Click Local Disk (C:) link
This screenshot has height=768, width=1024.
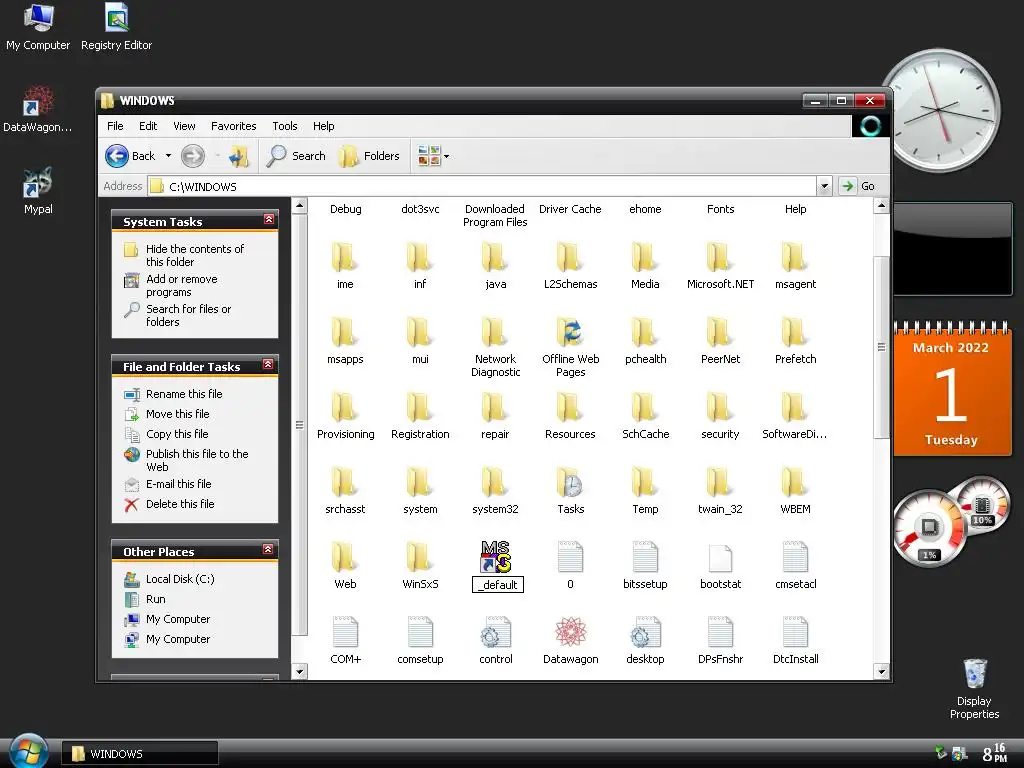(180, 579)
